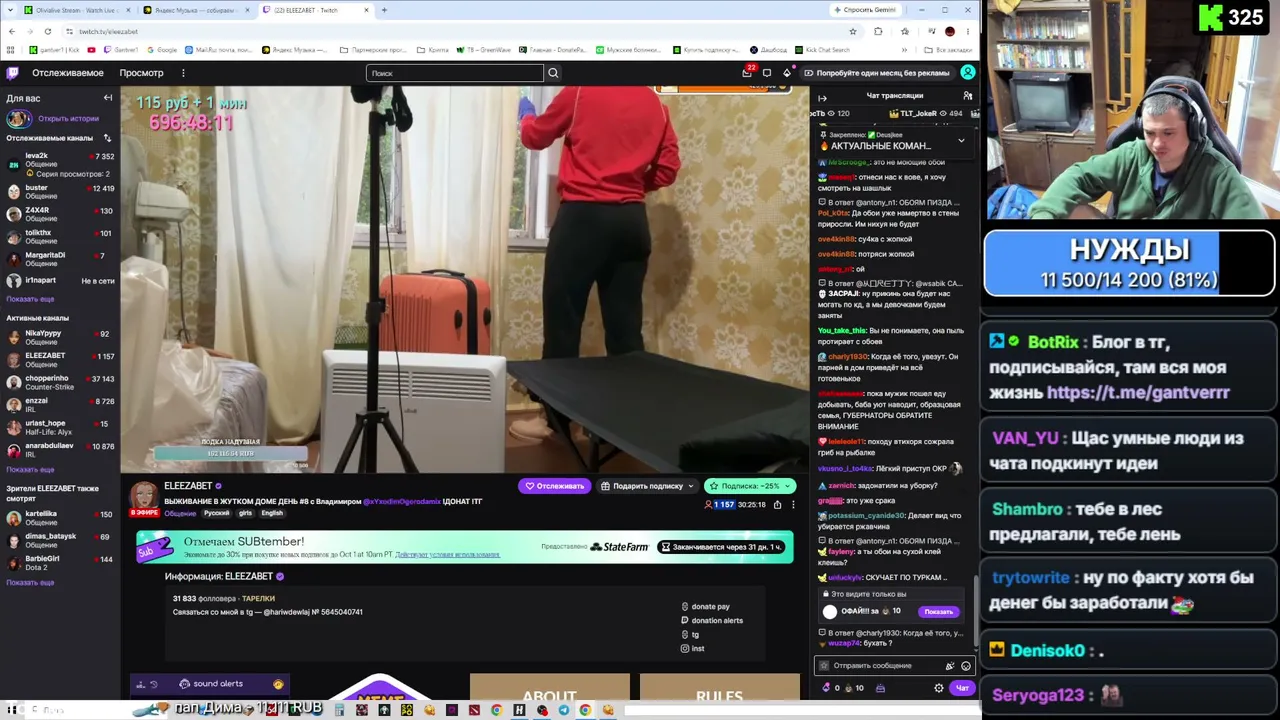Expand the pinned АКТУАЛЬНЫЕ КОМАН... message
This screenshot has width=1280, height=720.
(x=961, y=141)
